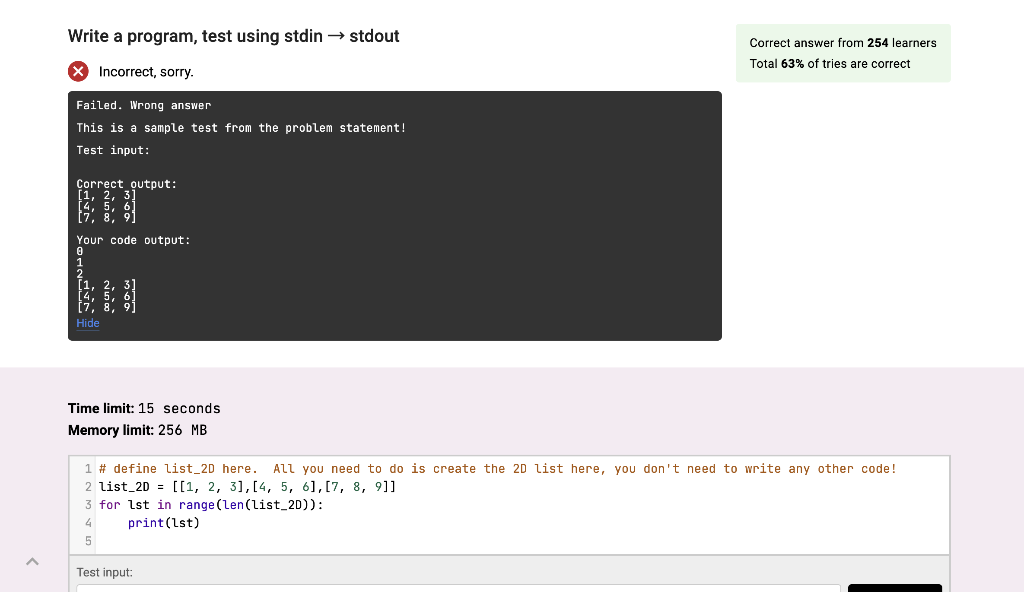
Task: Click the 'Failed. Wrong answer' message
Action: tap(144, 105)
